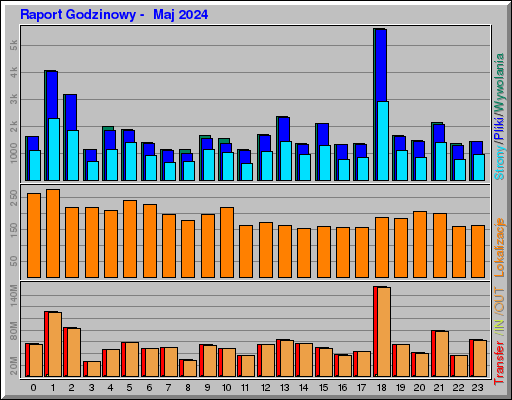Image resolution: width=512 pixels, height=400 pixels.
Task: Click the 80M label on transfer y-axis
Action: pyautogui.click(x=13, y=331)
